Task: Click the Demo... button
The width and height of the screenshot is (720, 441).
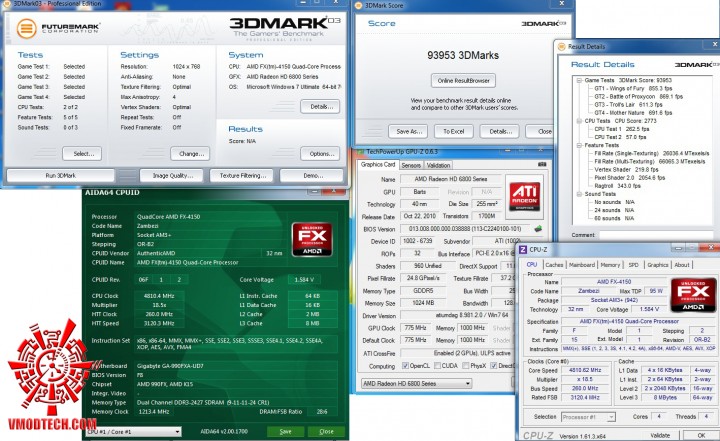Action: [313, 175]
